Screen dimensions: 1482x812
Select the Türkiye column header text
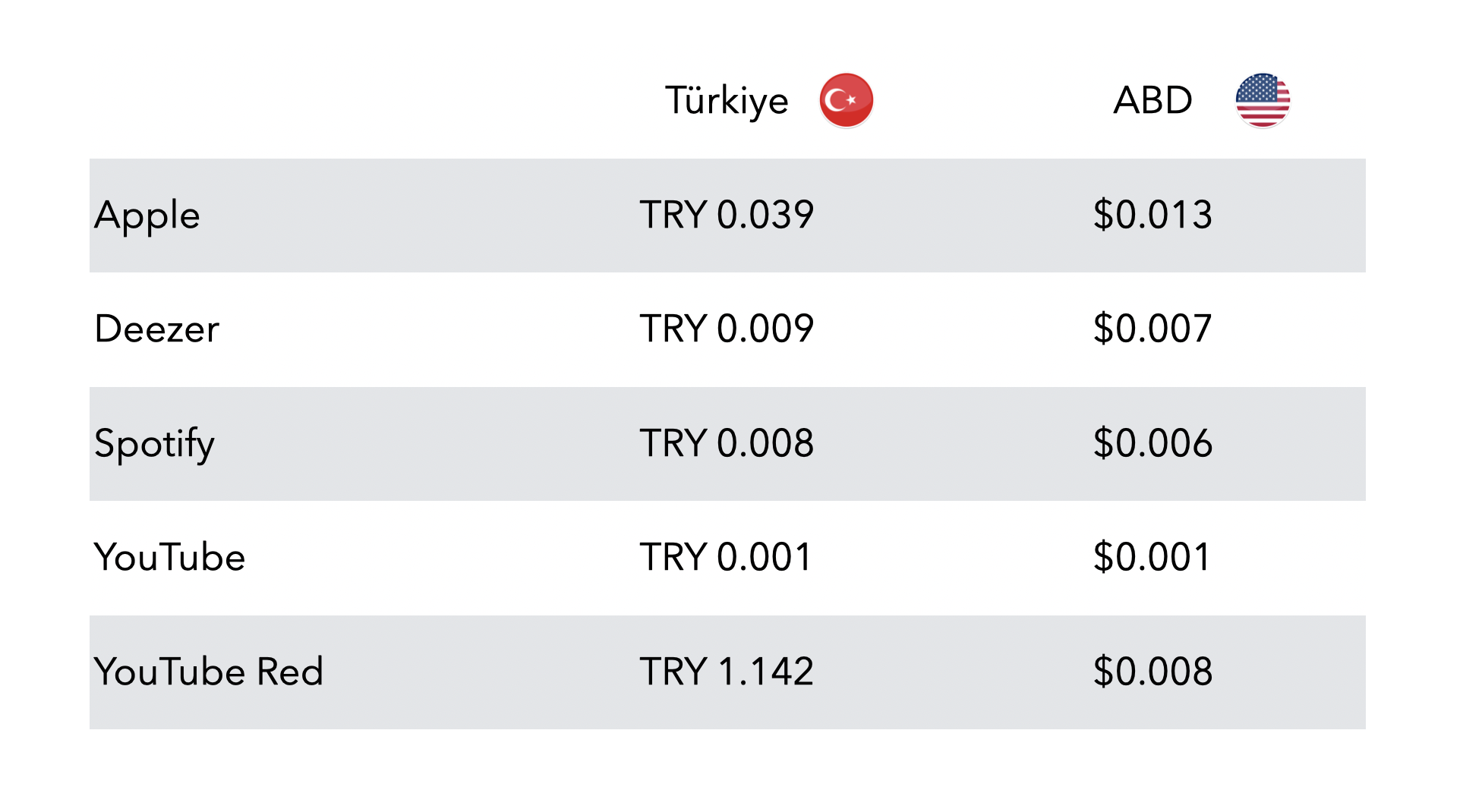tap(727, 101)
